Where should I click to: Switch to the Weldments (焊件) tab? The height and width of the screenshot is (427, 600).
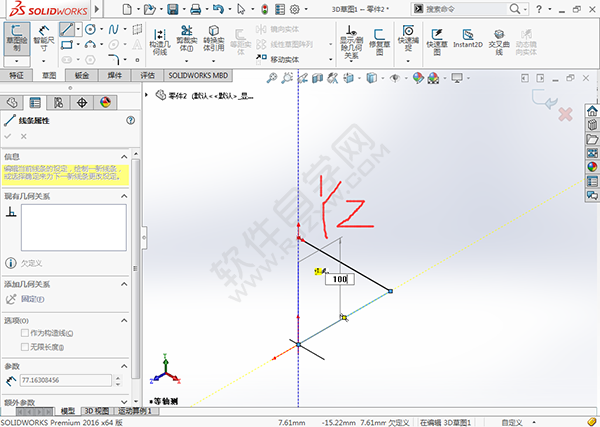point(114,75)
